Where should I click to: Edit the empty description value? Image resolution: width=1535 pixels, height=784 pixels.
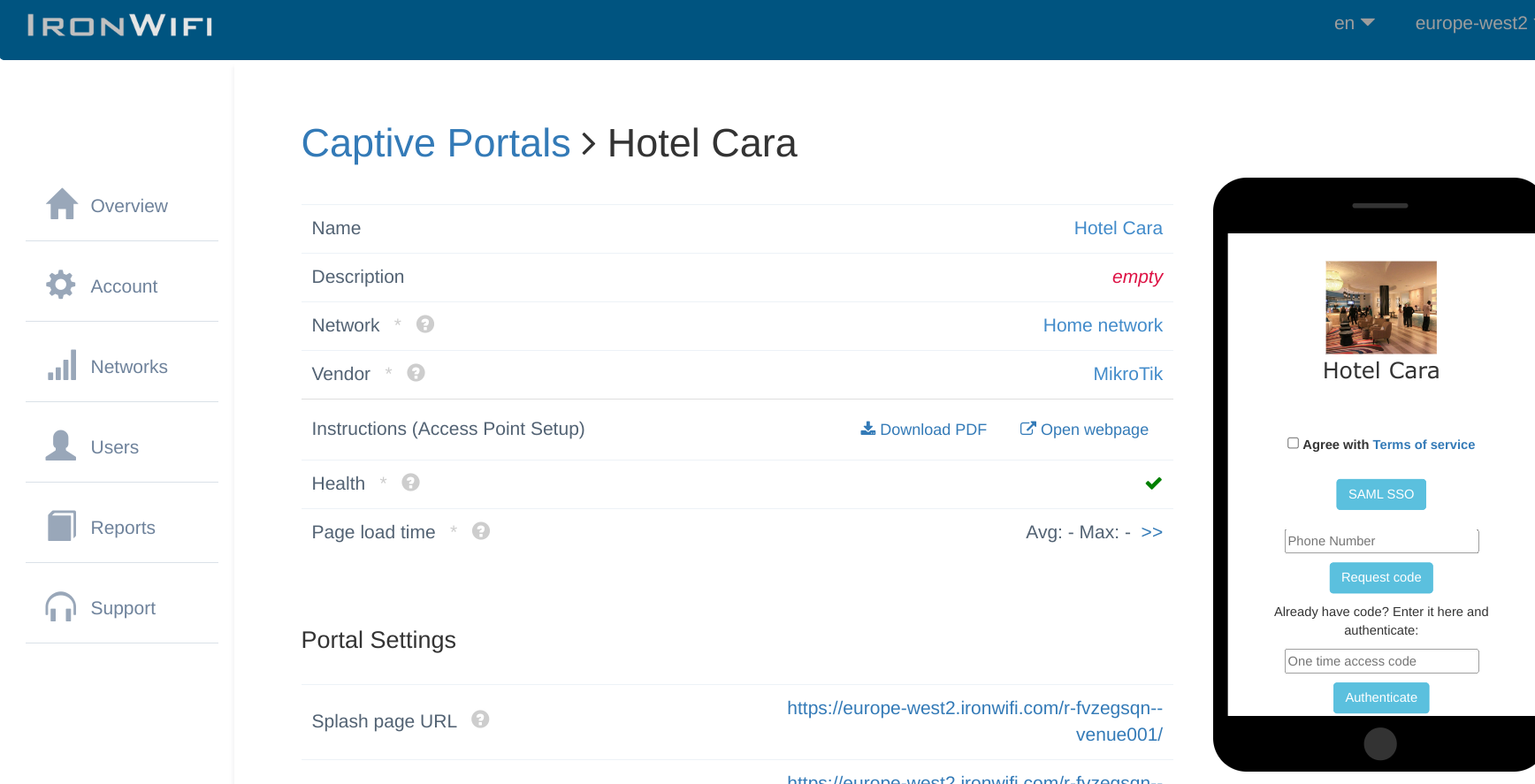click(1137, 277)
